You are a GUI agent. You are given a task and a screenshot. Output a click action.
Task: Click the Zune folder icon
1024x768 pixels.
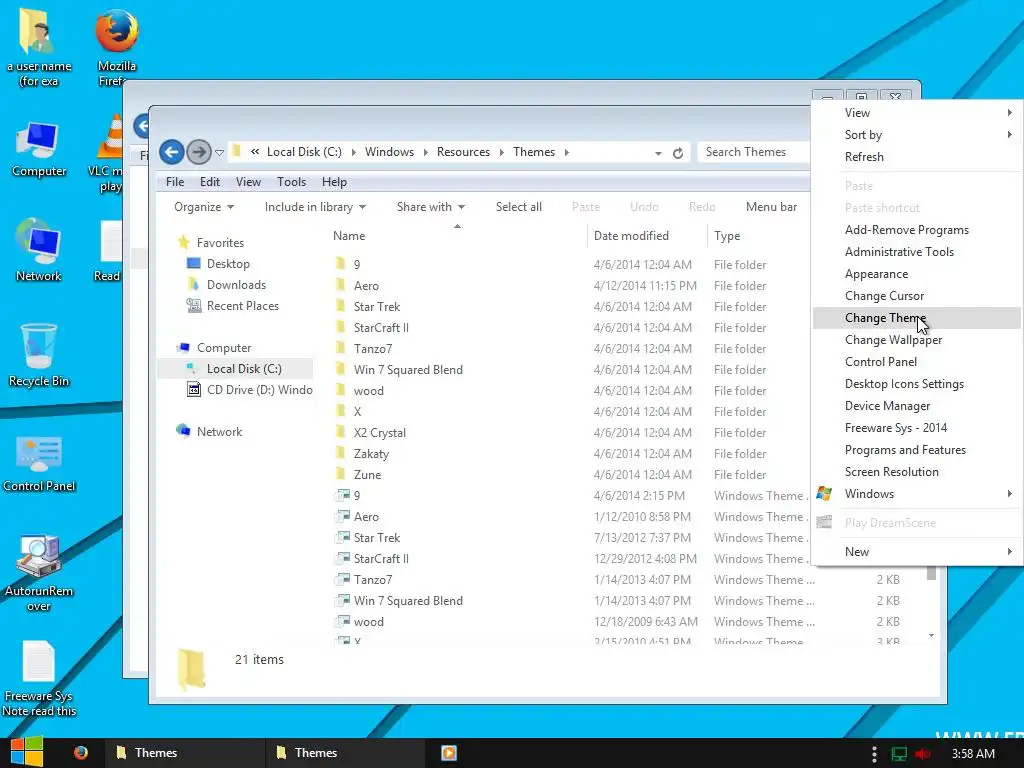(x=340, y=474)
